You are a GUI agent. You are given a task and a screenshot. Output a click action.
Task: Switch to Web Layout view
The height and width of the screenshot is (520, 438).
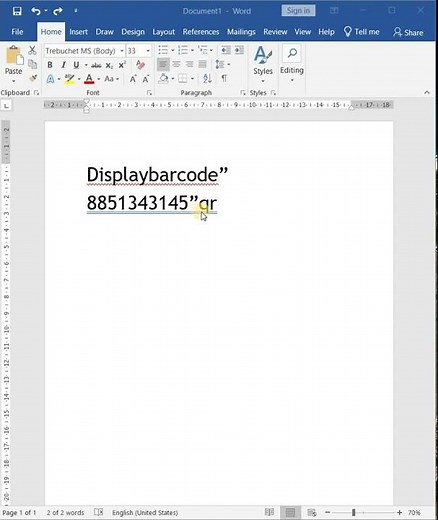[311, 512]
